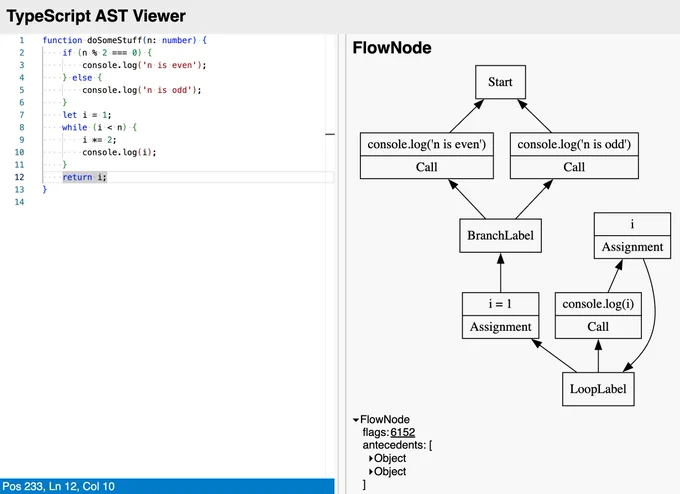Click the antecedents property label
680x494 pixels.
[394, 445]
